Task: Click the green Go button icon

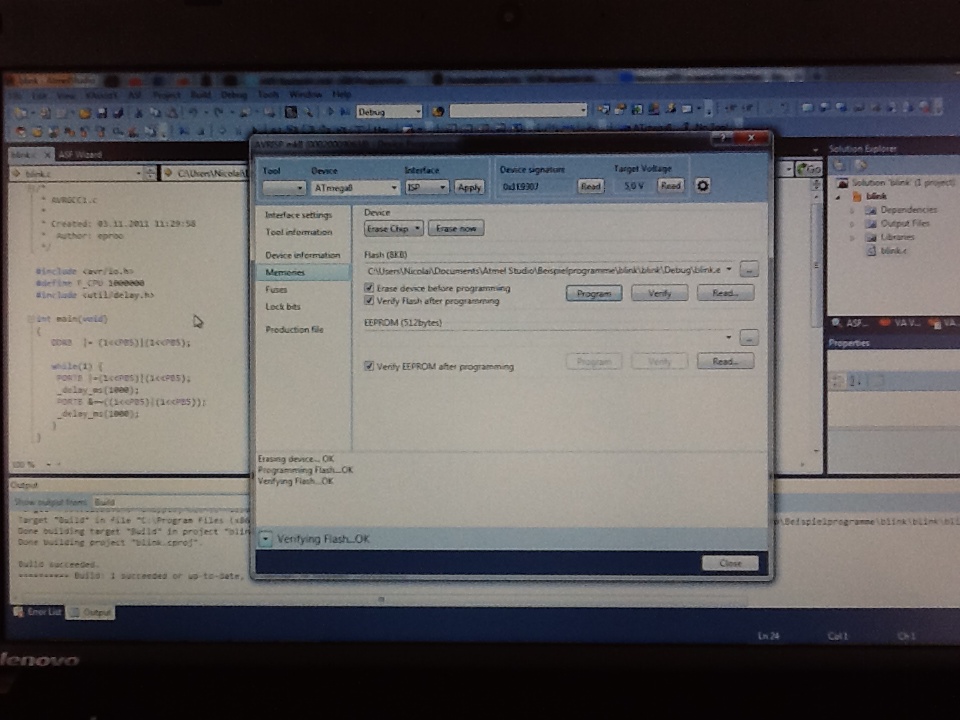Action: [x=808, y=169]
